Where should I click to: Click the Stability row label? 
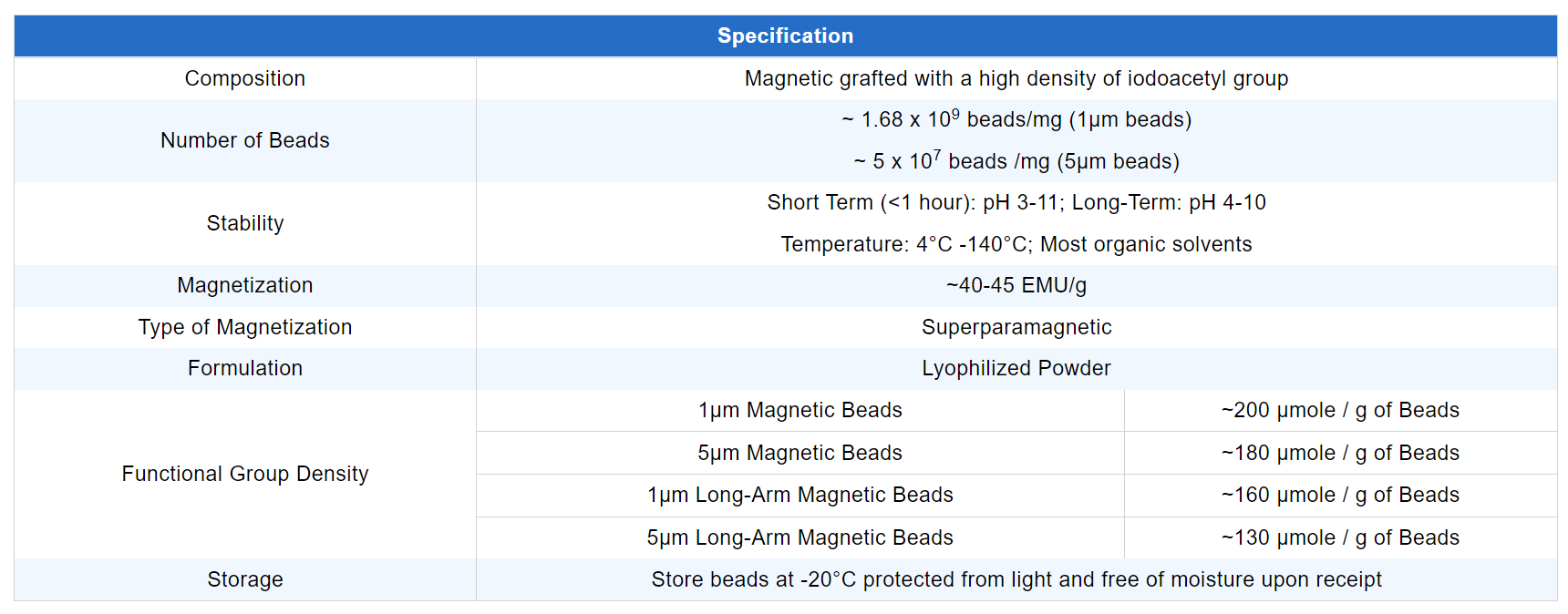pos(244,223)
